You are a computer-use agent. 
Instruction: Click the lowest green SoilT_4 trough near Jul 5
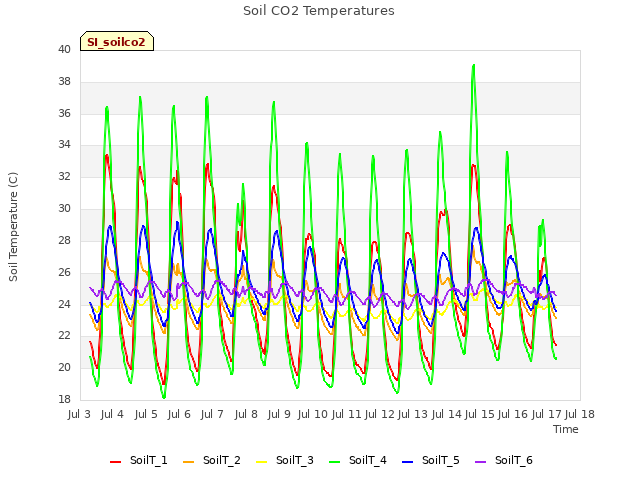[164, 397]
